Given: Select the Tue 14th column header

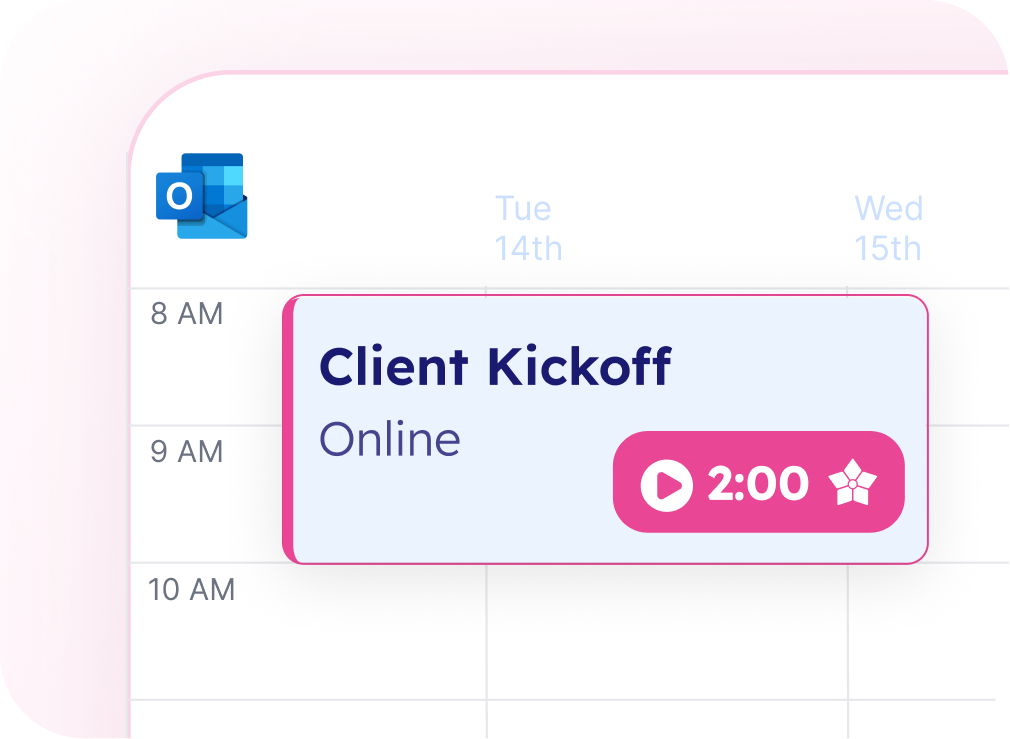Looking at the screenshot, I should pyautogui.click(x=528, y=228).
